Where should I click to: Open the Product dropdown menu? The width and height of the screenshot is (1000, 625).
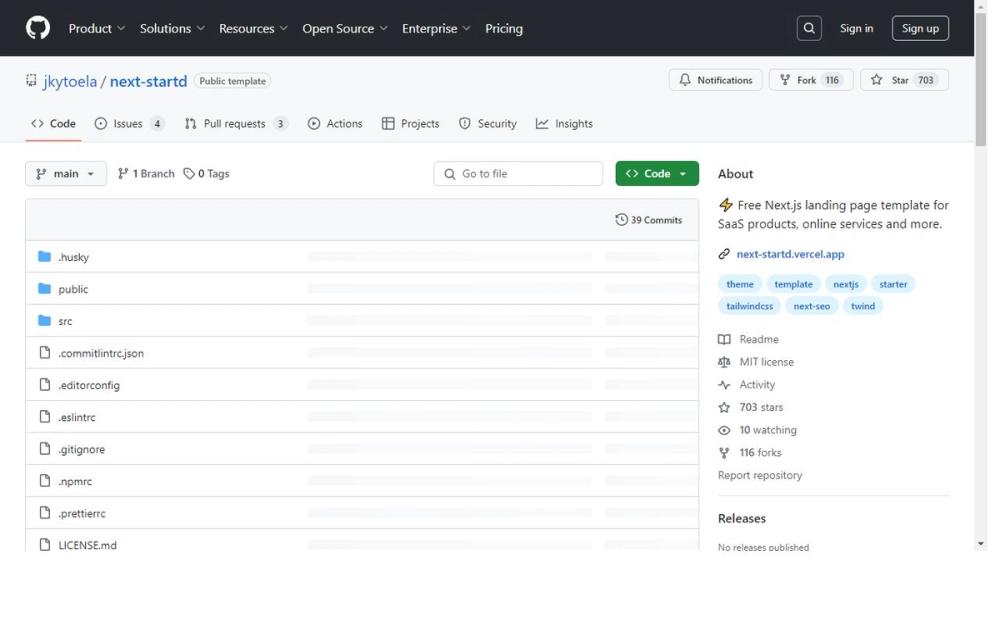coord(97,28)
